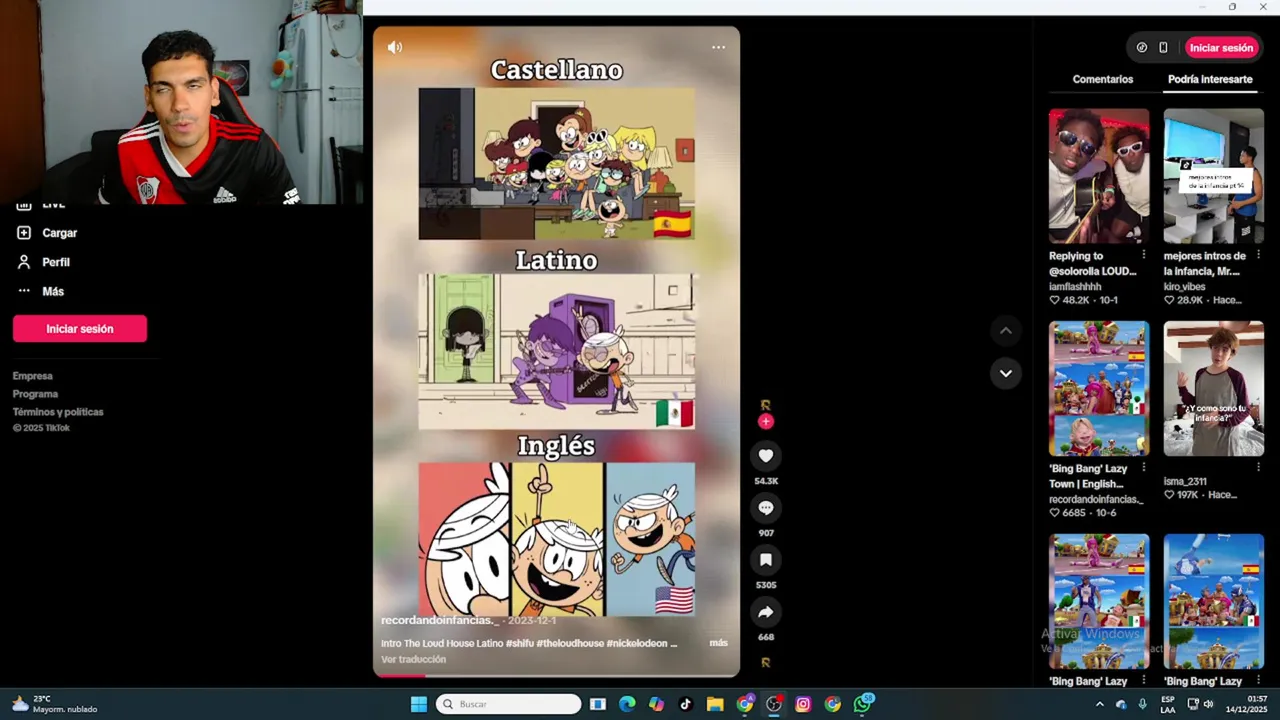Click the taskbar microphone tray icon
1280x720 pixels.
1142,704
